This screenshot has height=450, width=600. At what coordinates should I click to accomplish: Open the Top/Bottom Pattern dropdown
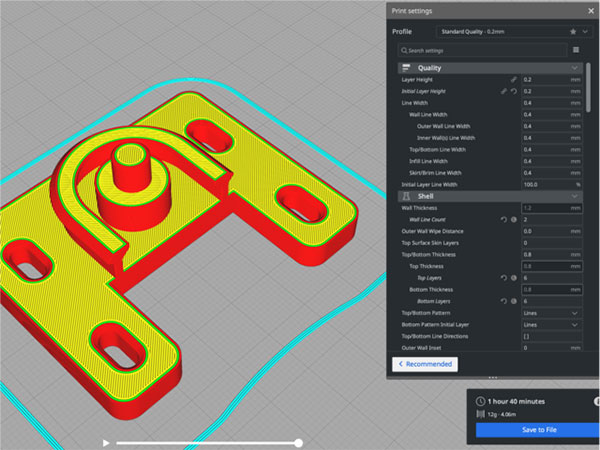tap(551, 313)
